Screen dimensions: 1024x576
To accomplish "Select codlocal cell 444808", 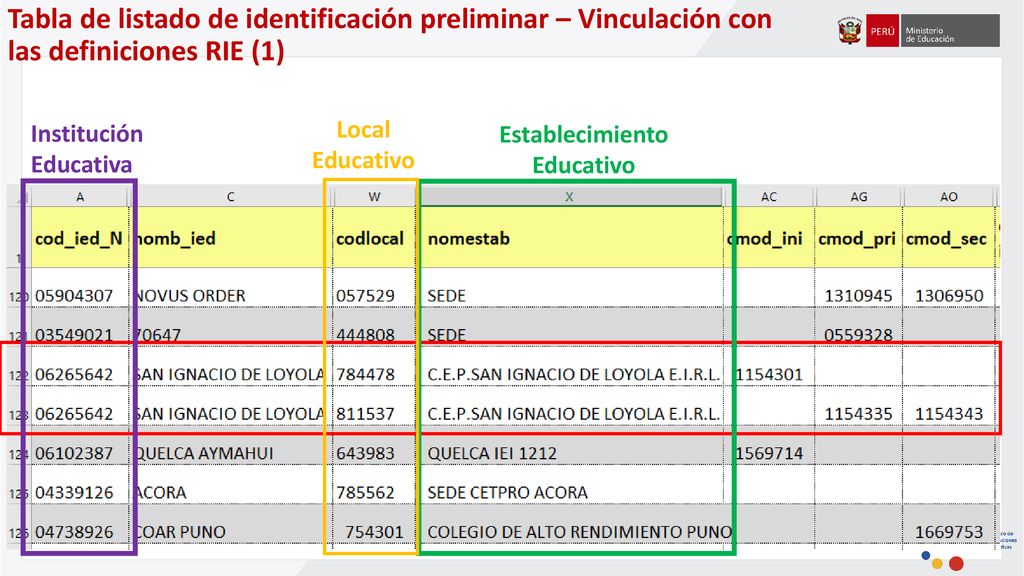I will 374,327.
